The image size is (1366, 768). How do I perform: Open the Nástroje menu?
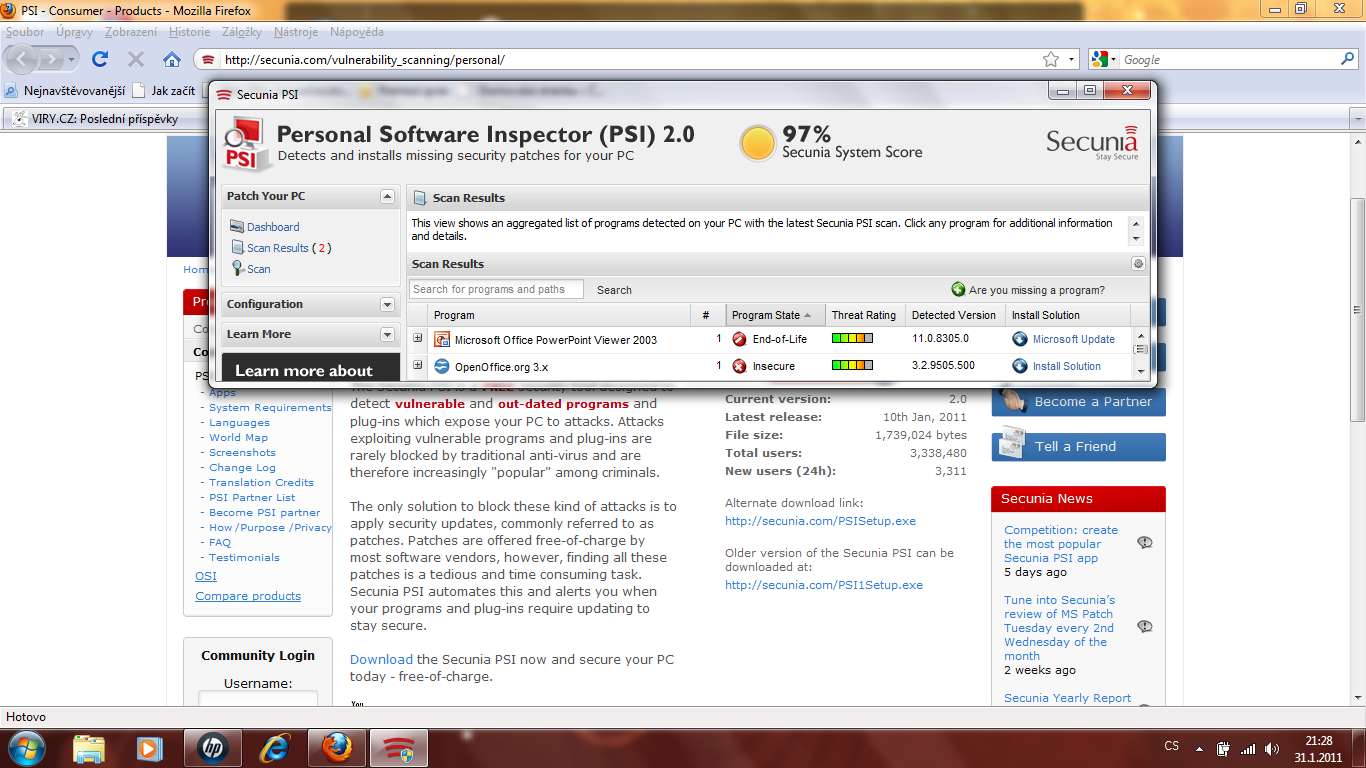296,32
